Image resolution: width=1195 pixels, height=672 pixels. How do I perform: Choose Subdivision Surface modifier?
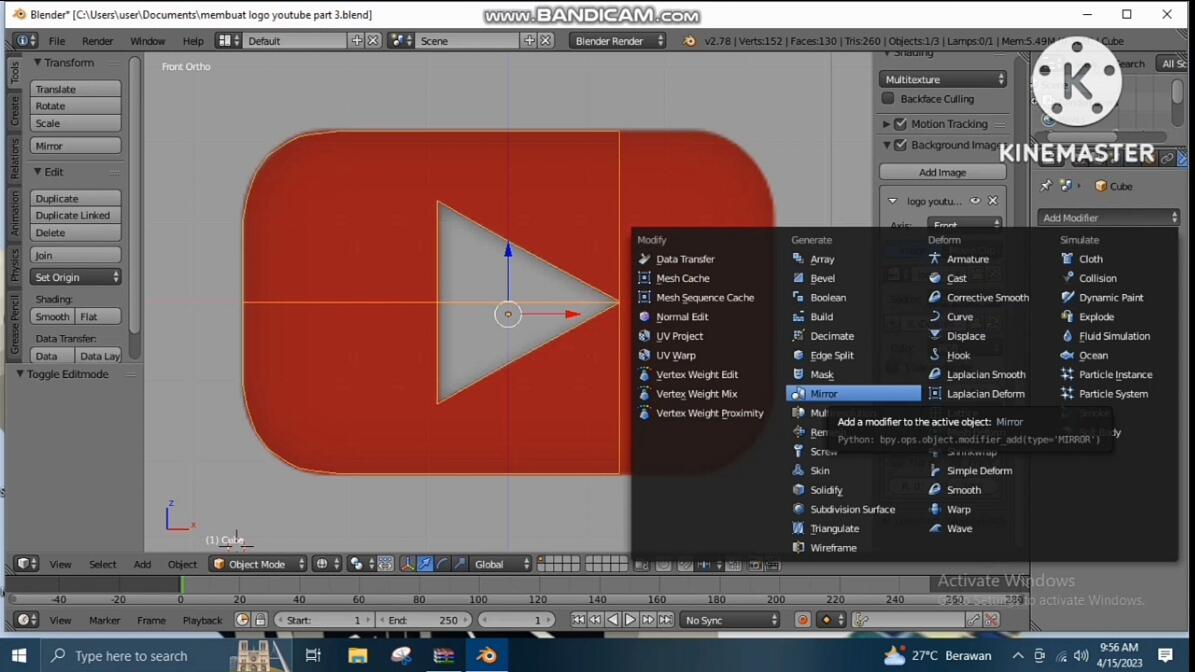coord(852,509)
